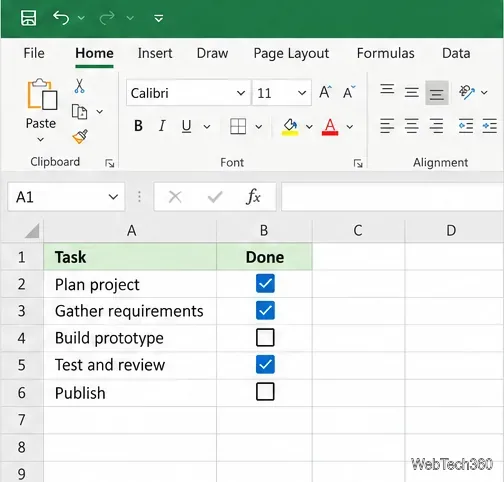Click Bottom Align icon

(x=437, y=93)
